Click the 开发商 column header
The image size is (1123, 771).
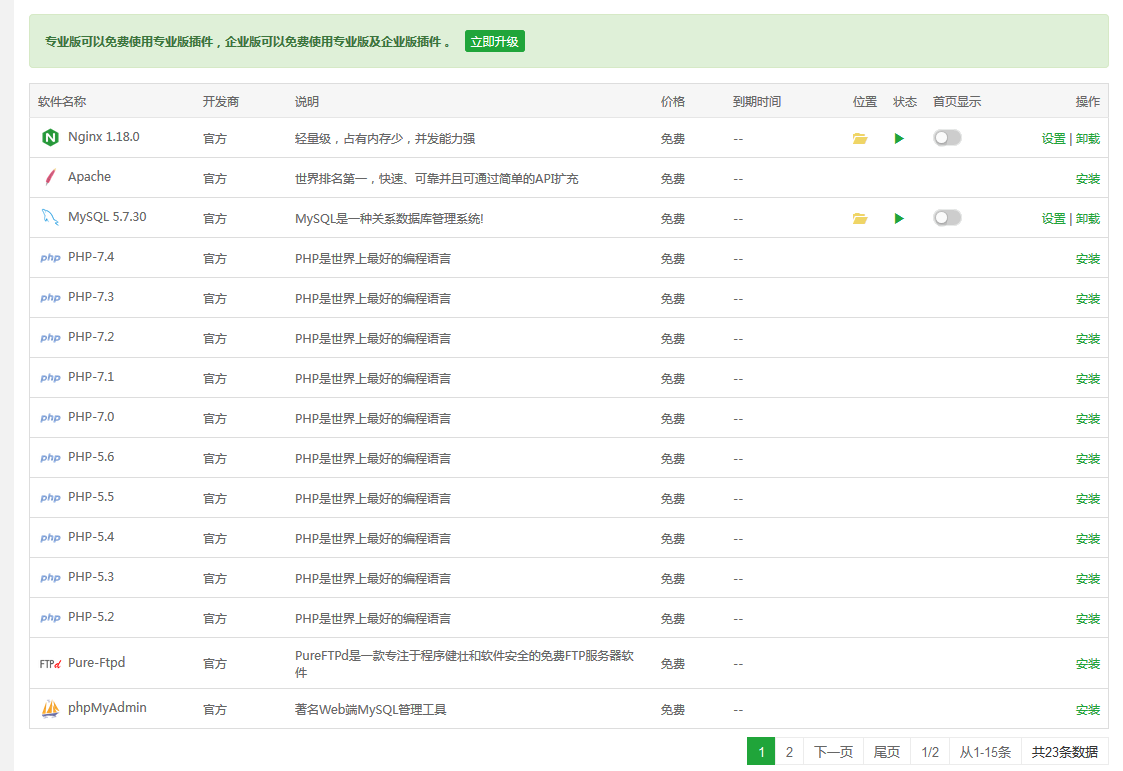coord(221,102)
